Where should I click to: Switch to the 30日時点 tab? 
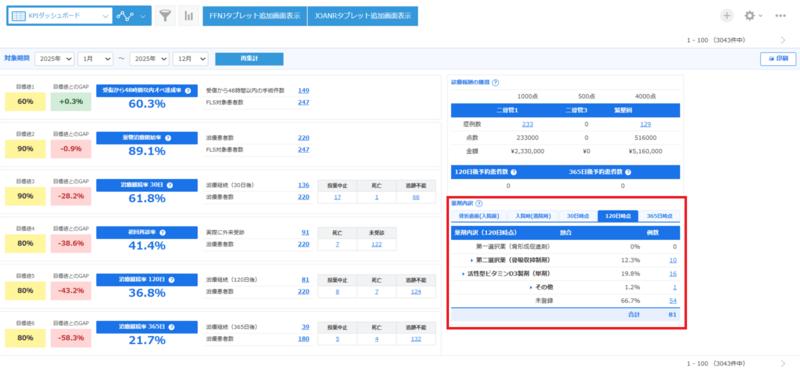click(x=579, y=216)
